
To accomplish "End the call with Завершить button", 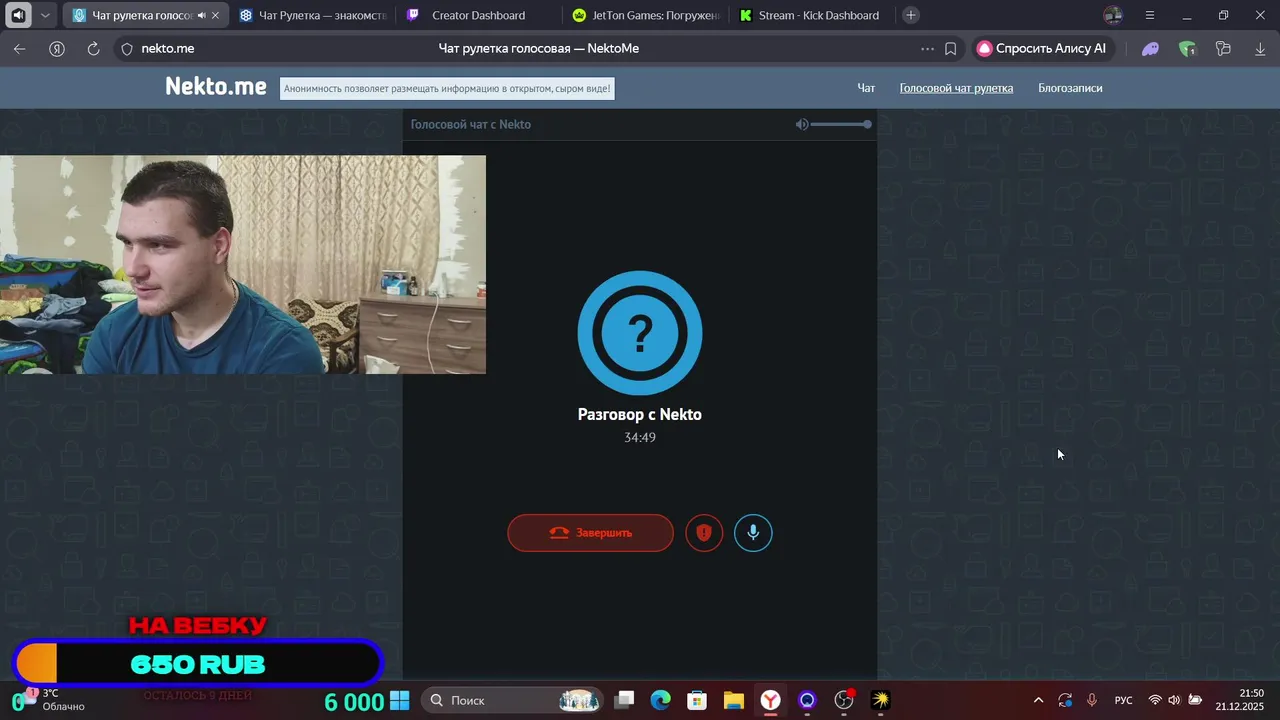I will coord(590,533).
